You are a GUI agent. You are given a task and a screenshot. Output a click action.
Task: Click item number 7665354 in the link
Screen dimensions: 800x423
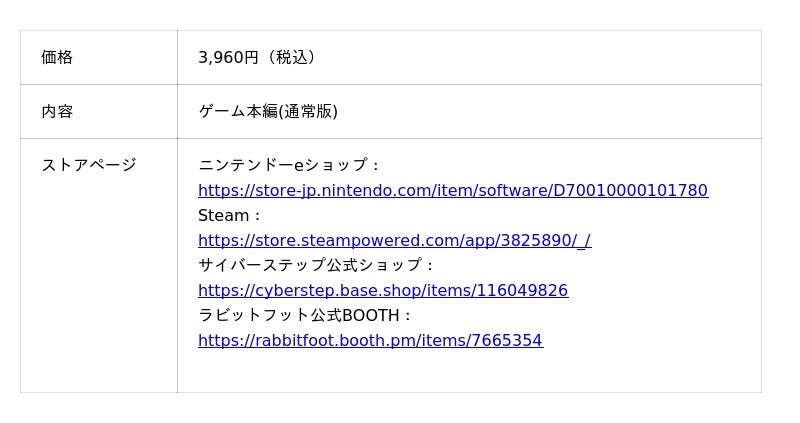click(x=508, y=340)
